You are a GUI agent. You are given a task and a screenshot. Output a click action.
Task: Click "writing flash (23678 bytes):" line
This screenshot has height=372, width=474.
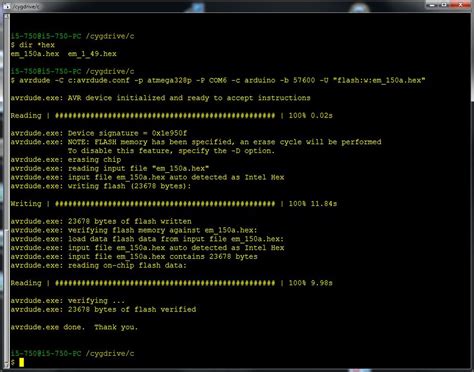(x=101, y=186)
